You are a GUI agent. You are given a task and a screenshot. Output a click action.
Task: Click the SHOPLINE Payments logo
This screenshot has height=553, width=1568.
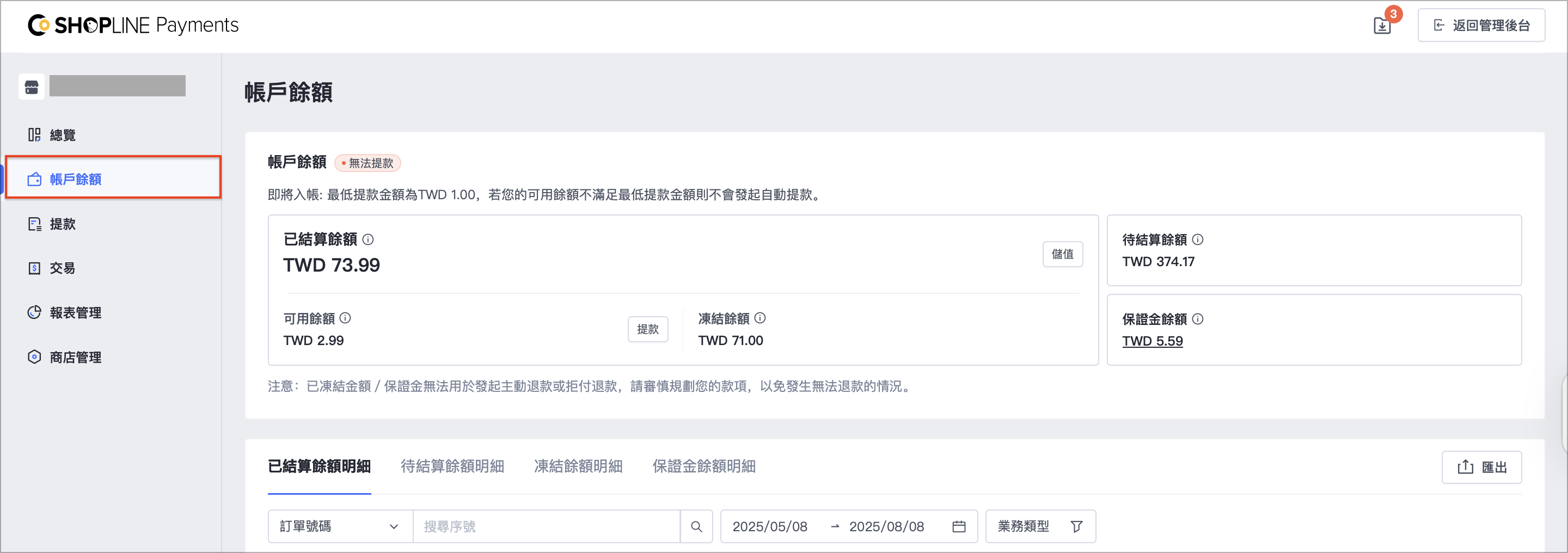coord(133,25)
